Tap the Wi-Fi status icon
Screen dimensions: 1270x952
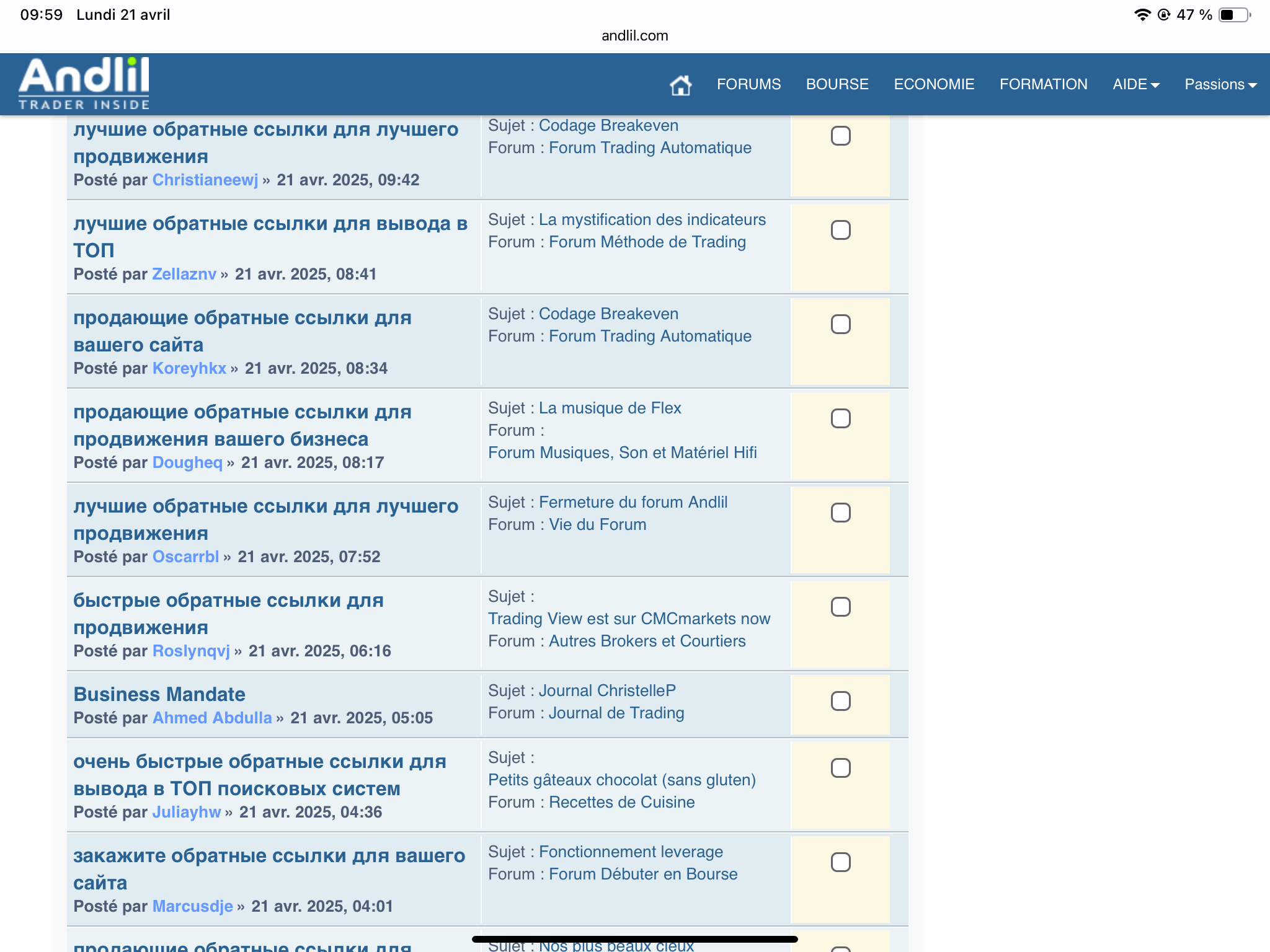(x=1142, y=15)
